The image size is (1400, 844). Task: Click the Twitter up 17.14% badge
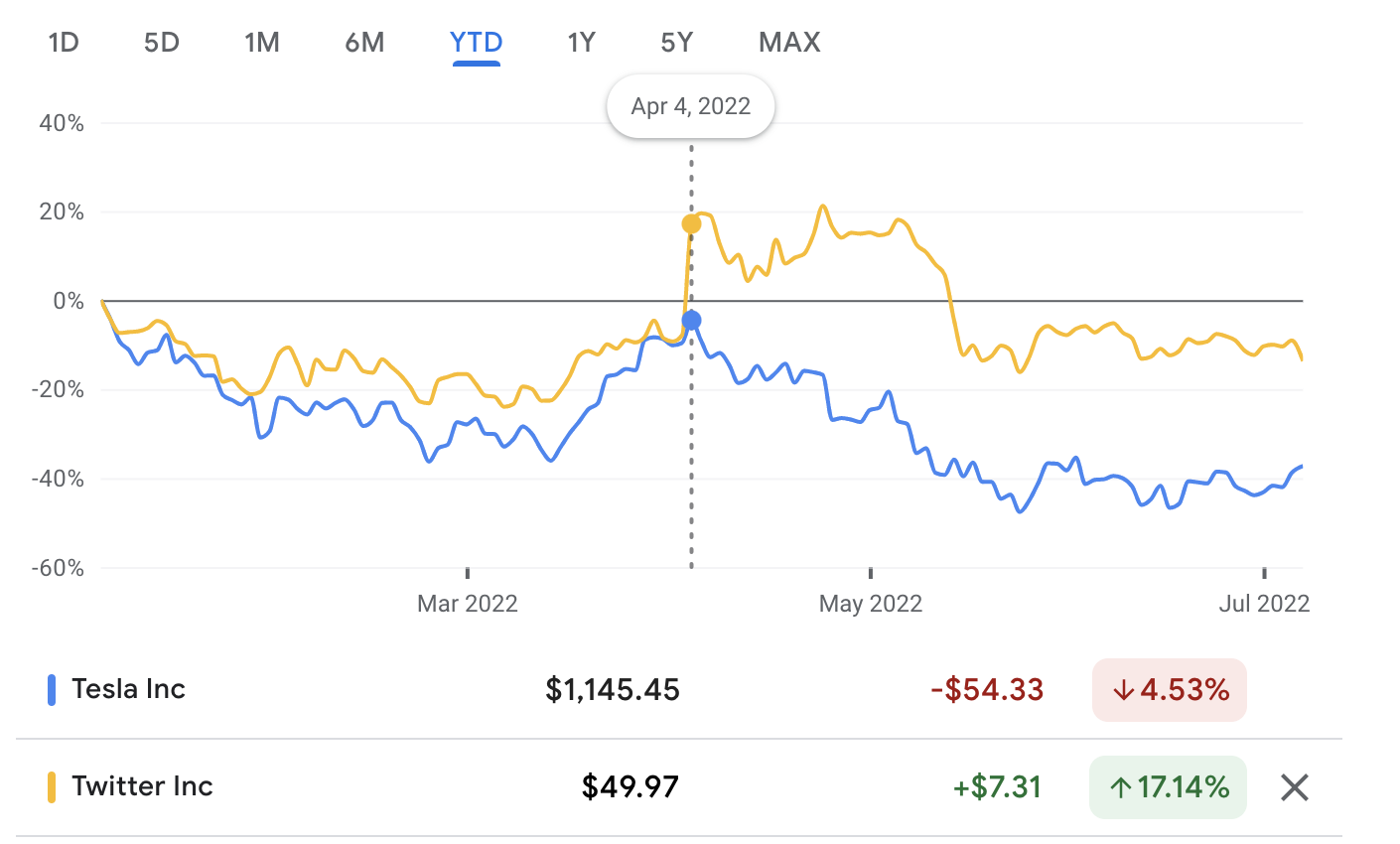coord(1168,787)
